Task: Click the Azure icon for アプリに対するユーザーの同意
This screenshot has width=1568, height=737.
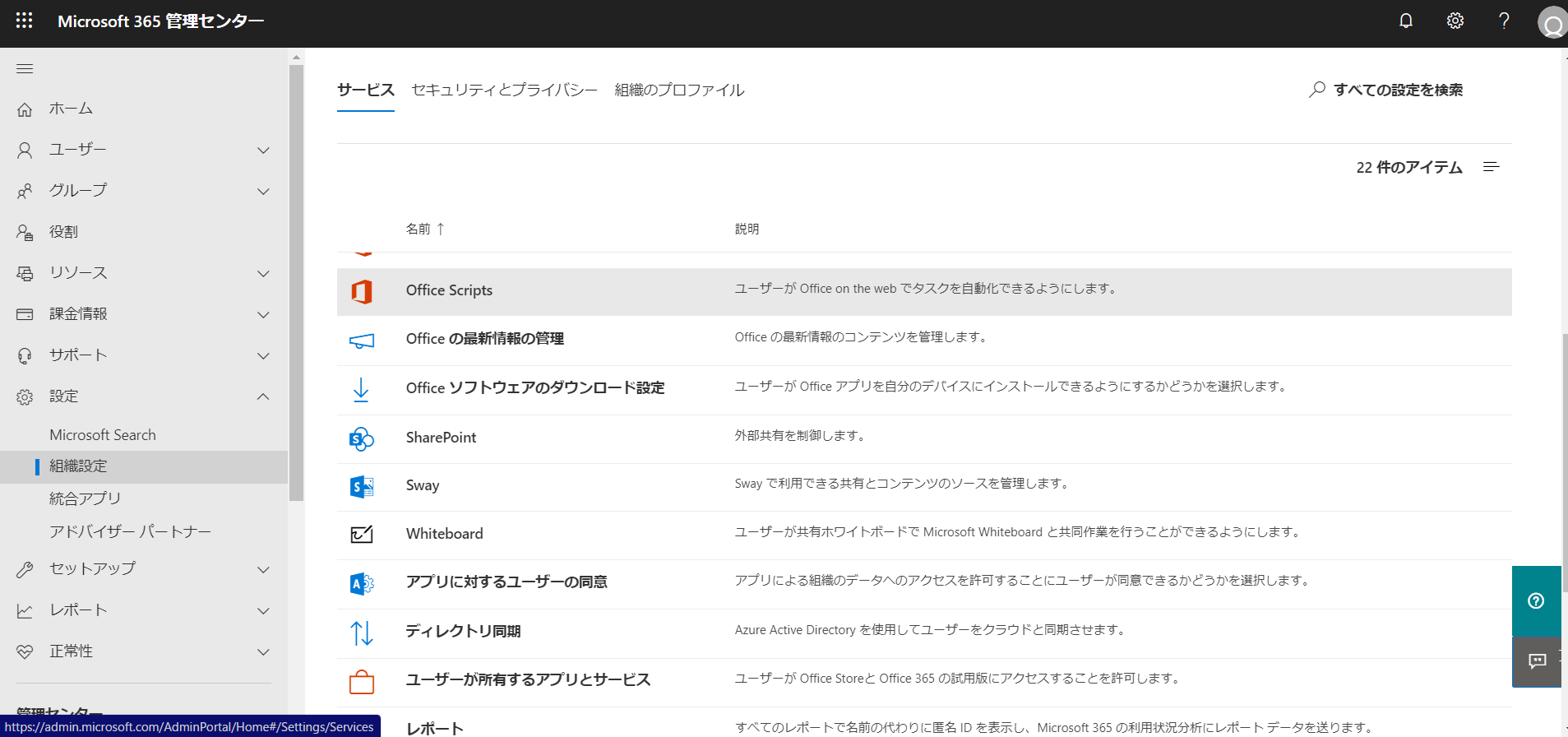Action: click(362, 583)
